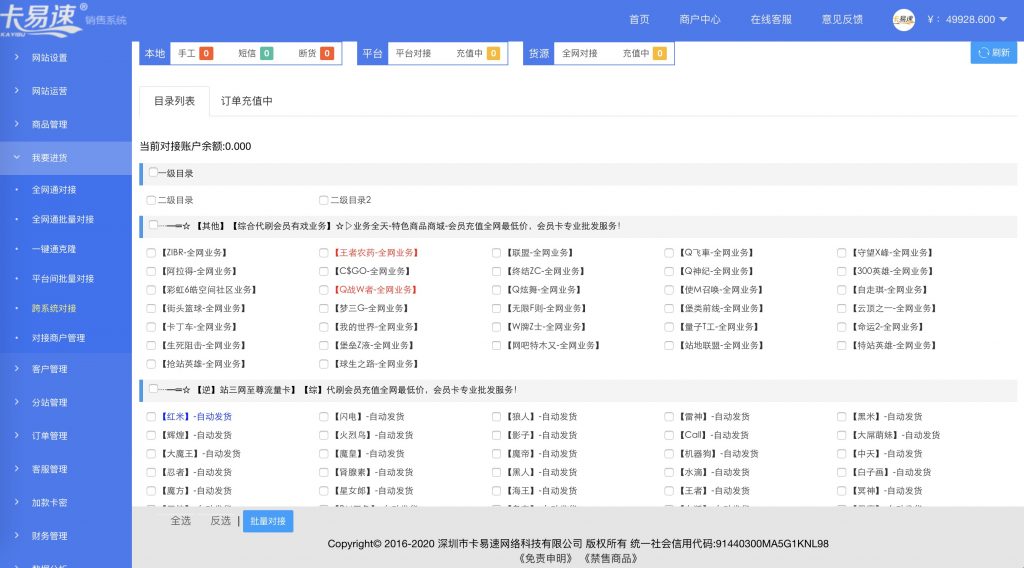
Task: Expand the 加款卡密 sidebar menu
Action: click(x=65, y=503)
